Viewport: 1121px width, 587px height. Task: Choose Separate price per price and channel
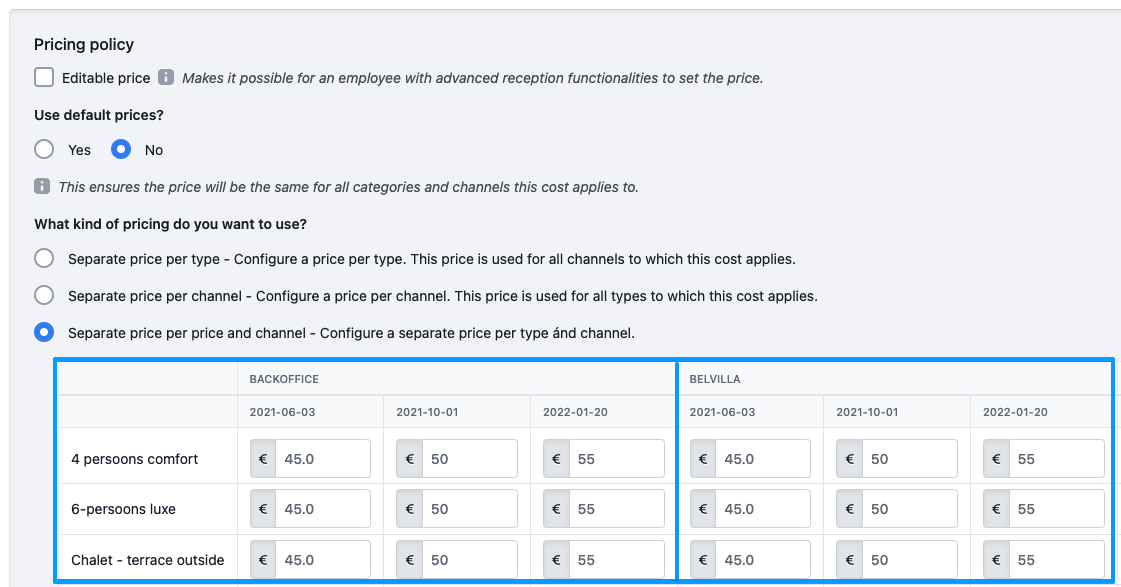[x=44, y=333]
